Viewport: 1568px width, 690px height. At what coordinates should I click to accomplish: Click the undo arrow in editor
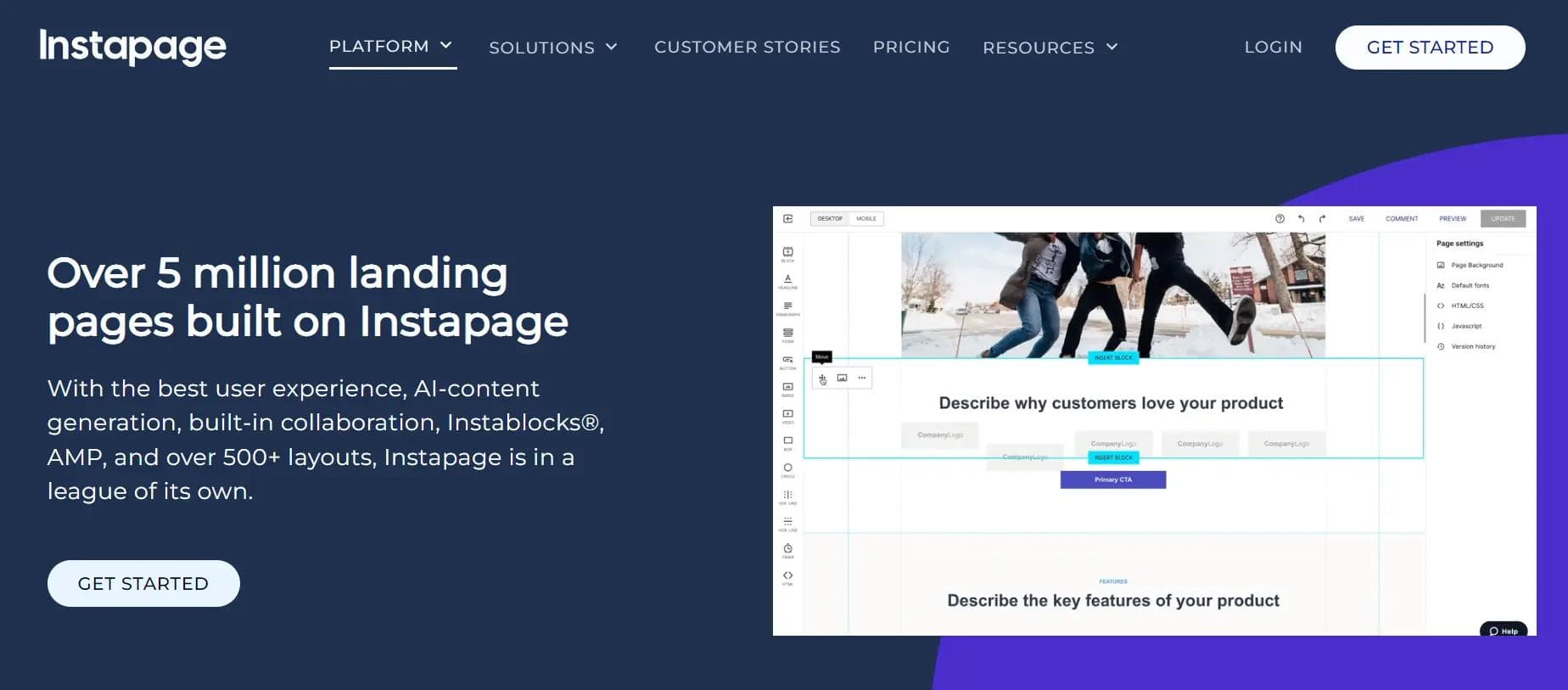(x=1301, y=219)
